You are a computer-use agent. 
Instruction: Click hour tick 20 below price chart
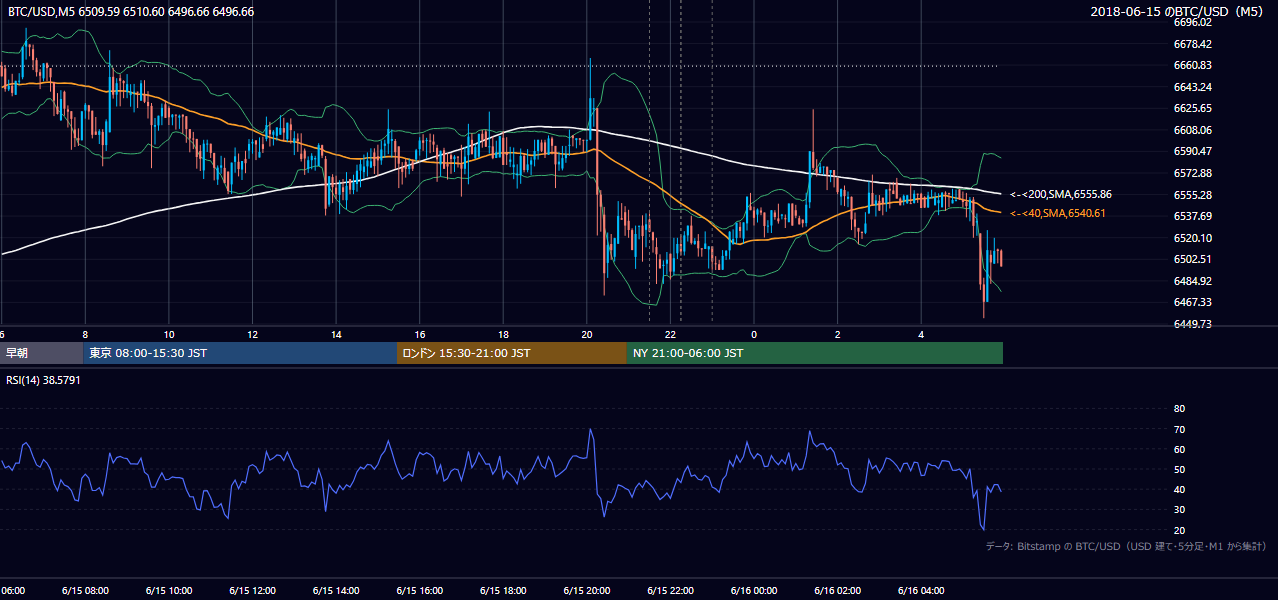(x=587, y=334)
